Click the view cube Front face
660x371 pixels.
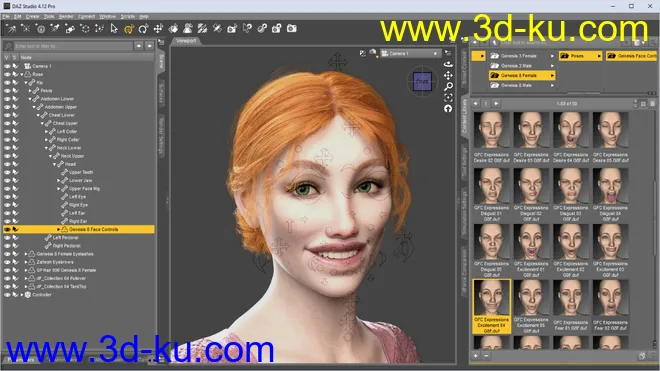[x=422, y=81]
